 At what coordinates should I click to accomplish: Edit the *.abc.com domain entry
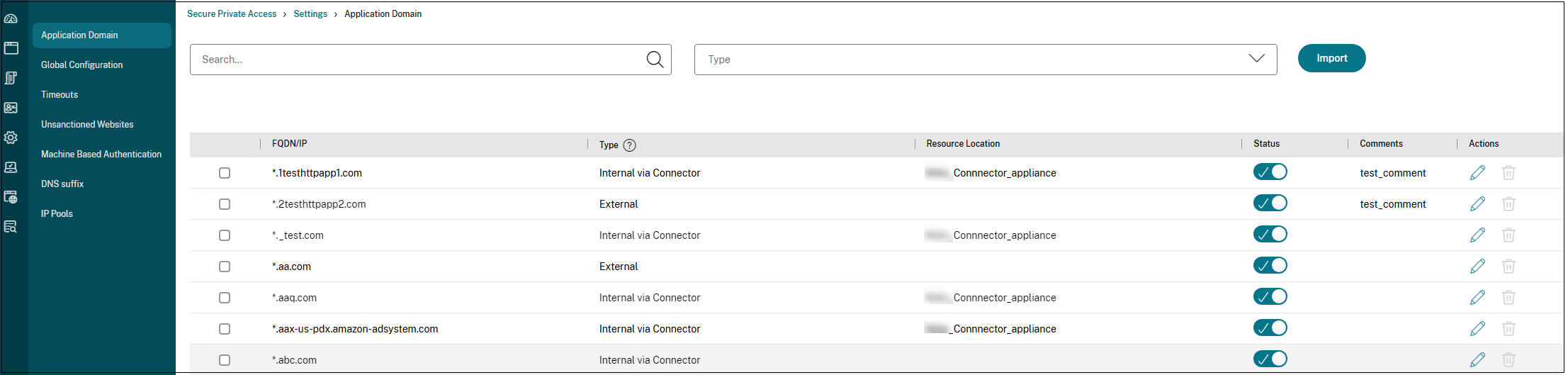tap(1477, 360)
